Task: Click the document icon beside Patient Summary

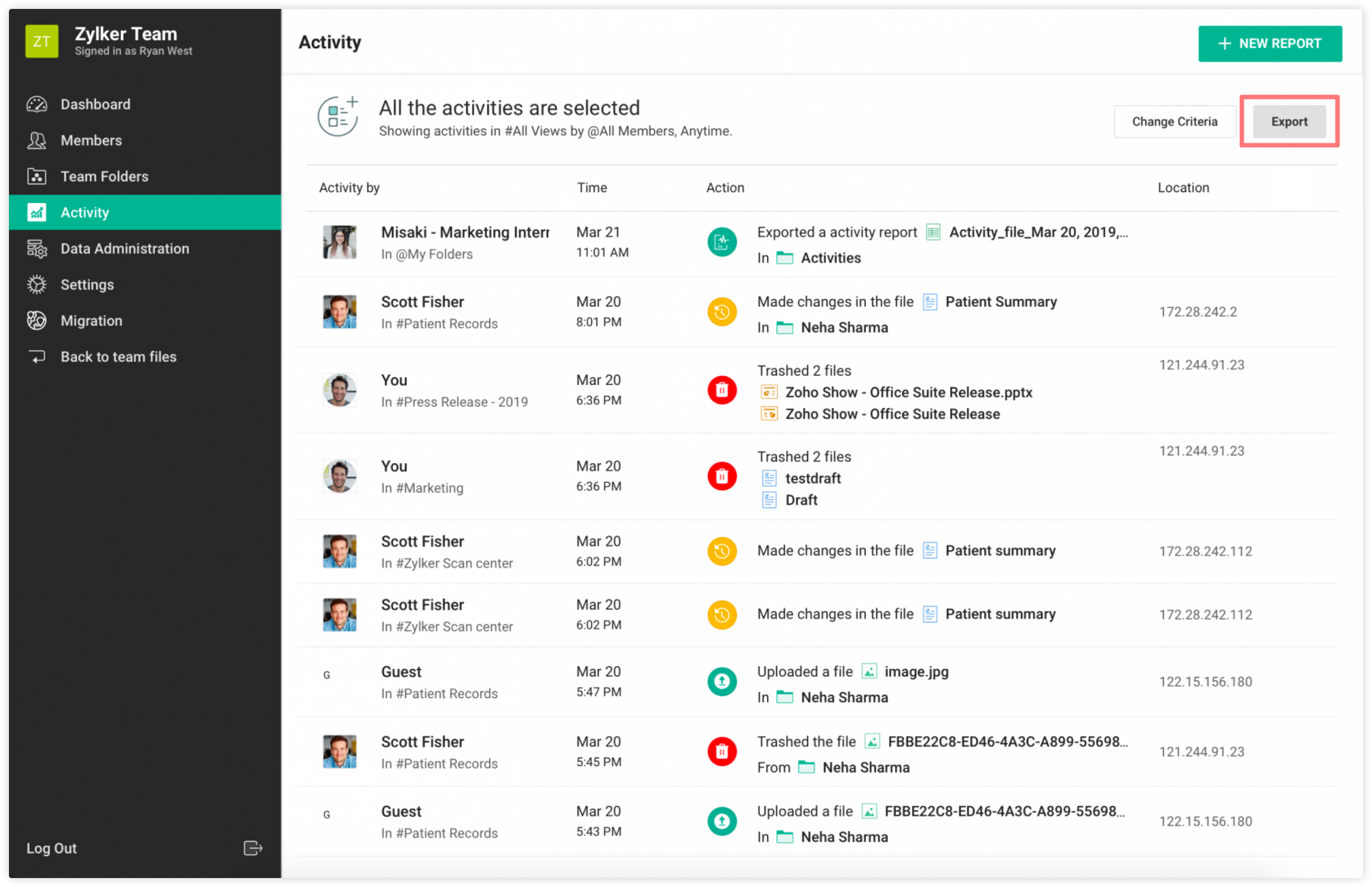Action: point(930,302)
